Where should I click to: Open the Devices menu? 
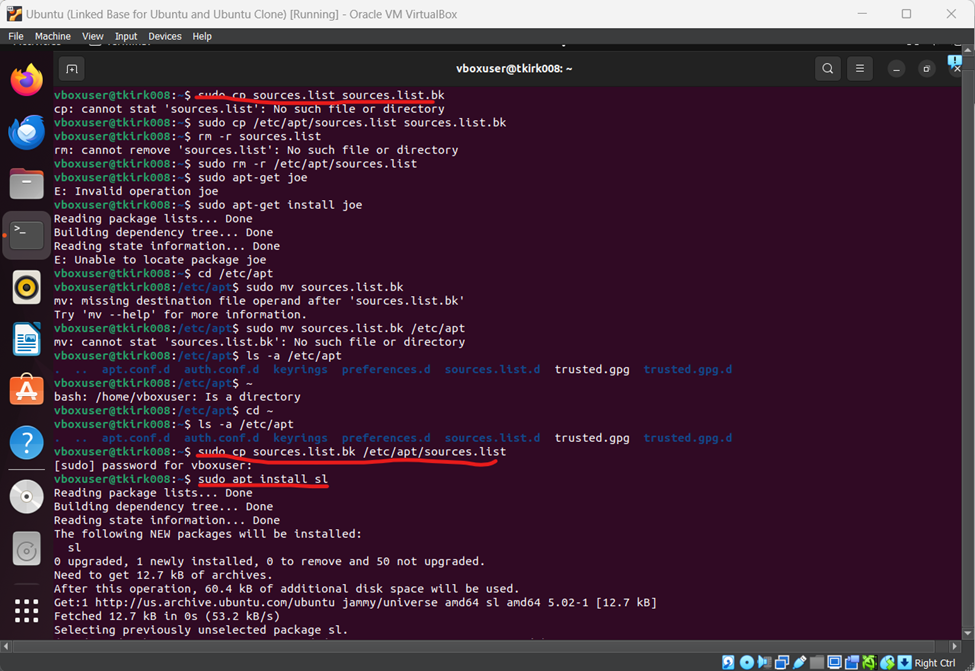pos(164,35)
